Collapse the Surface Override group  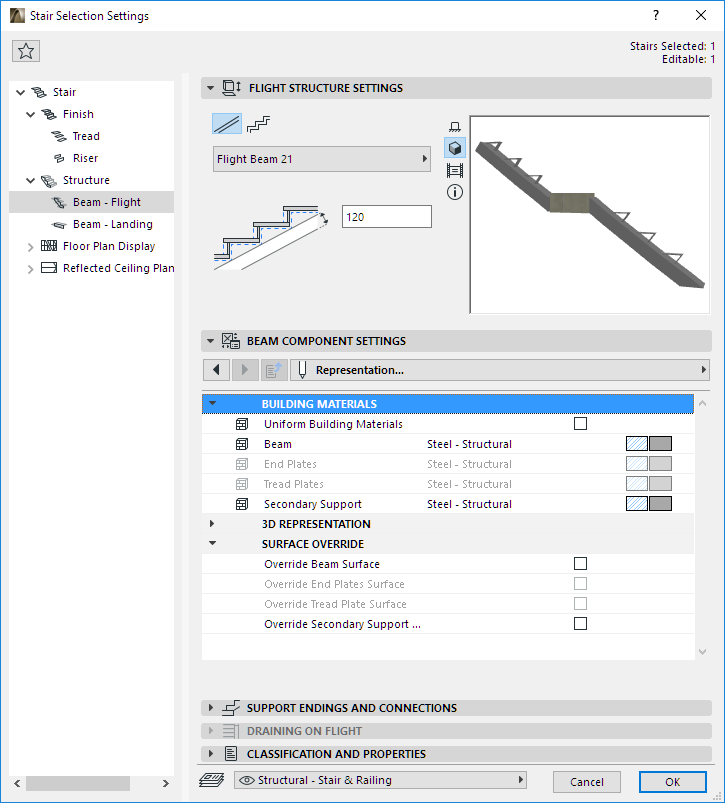coord(212,543)
